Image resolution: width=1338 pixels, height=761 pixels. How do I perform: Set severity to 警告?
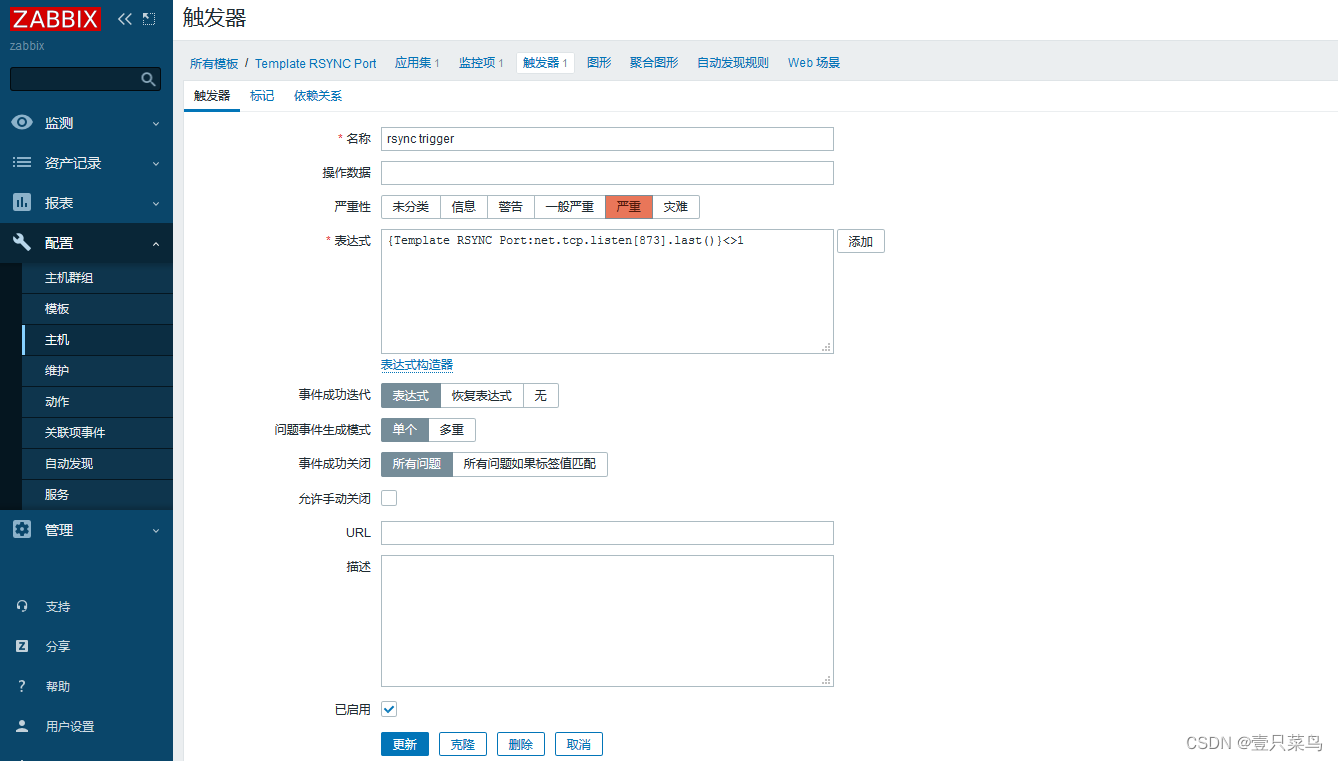click(511, 207)
